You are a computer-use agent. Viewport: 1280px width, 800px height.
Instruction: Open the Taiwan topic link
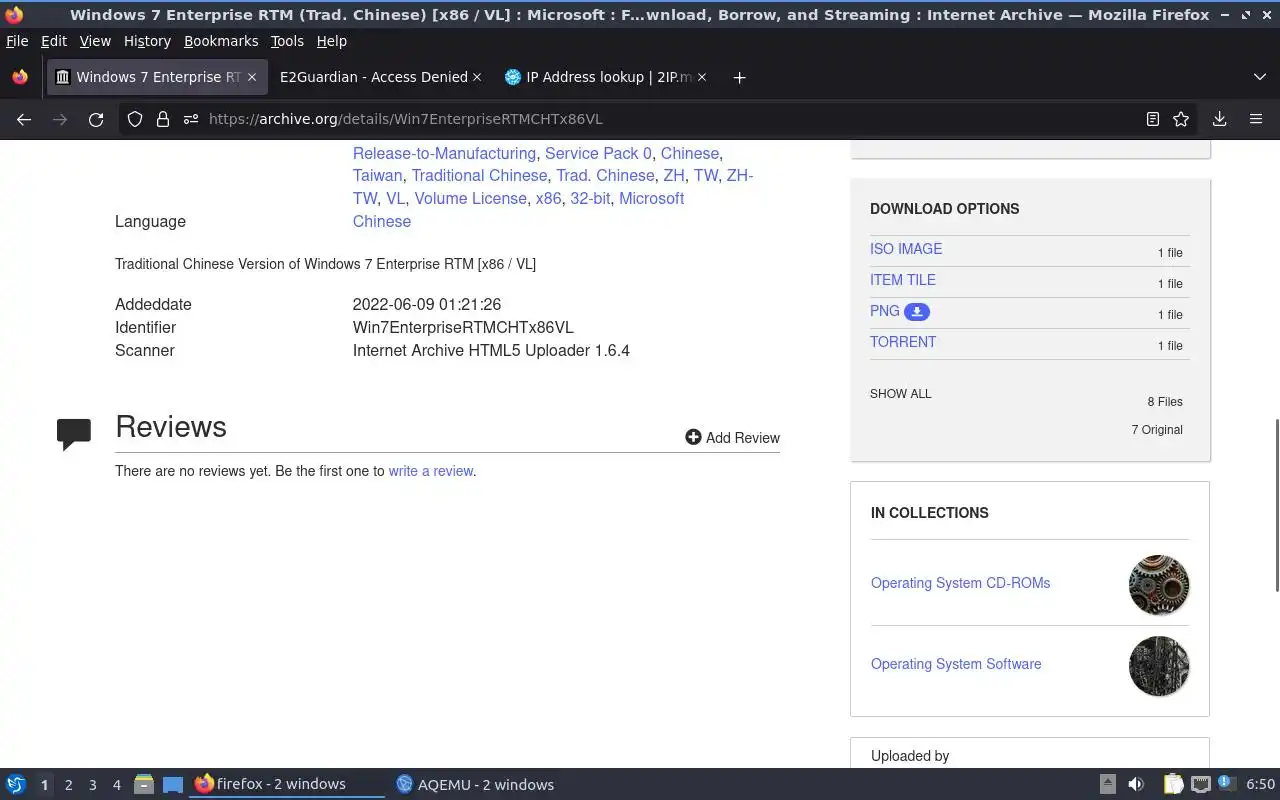click(x=377, y=176)
